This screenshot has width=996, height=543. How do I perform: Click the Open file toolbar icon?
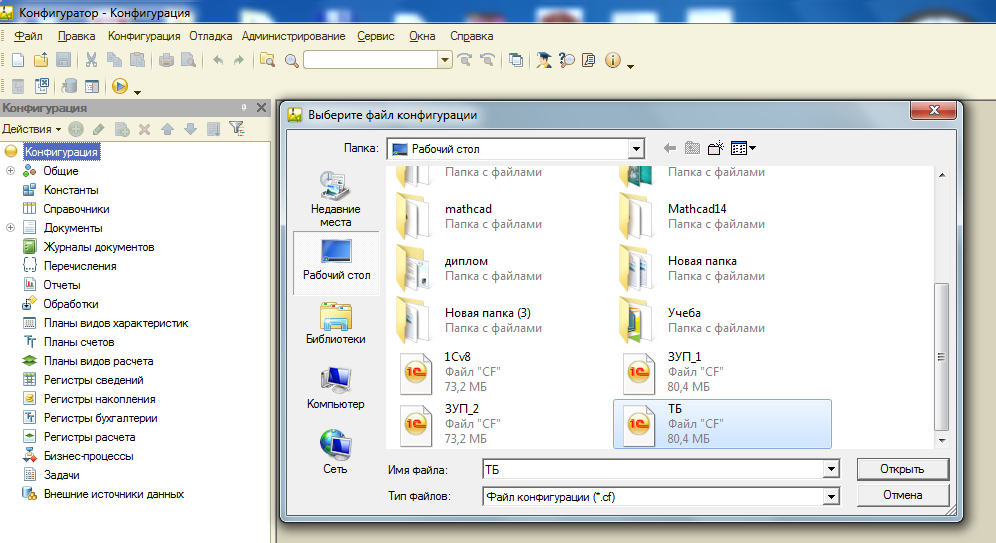[x=41, y=60]
